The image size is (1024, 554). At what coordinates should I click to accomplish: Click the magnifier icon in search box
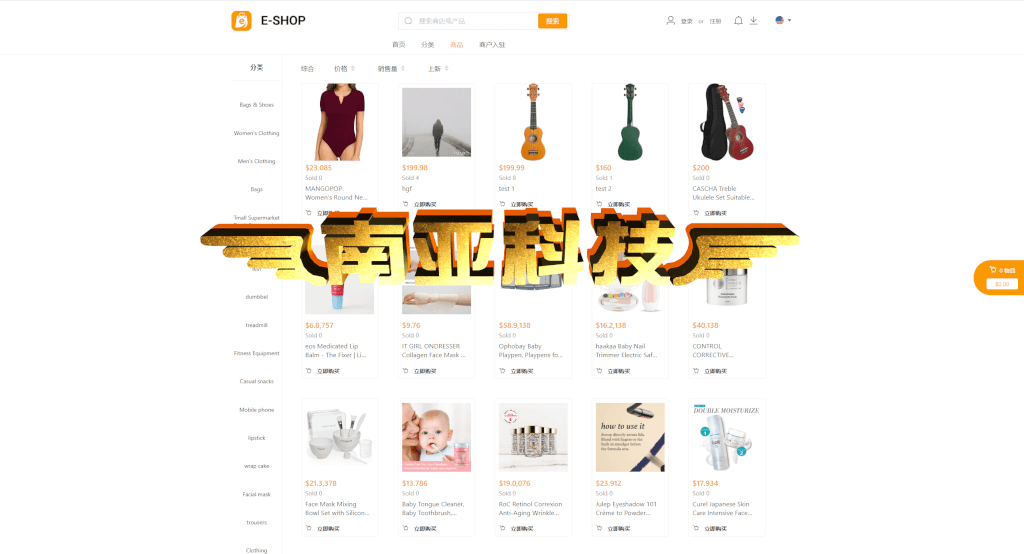point(408,21)
